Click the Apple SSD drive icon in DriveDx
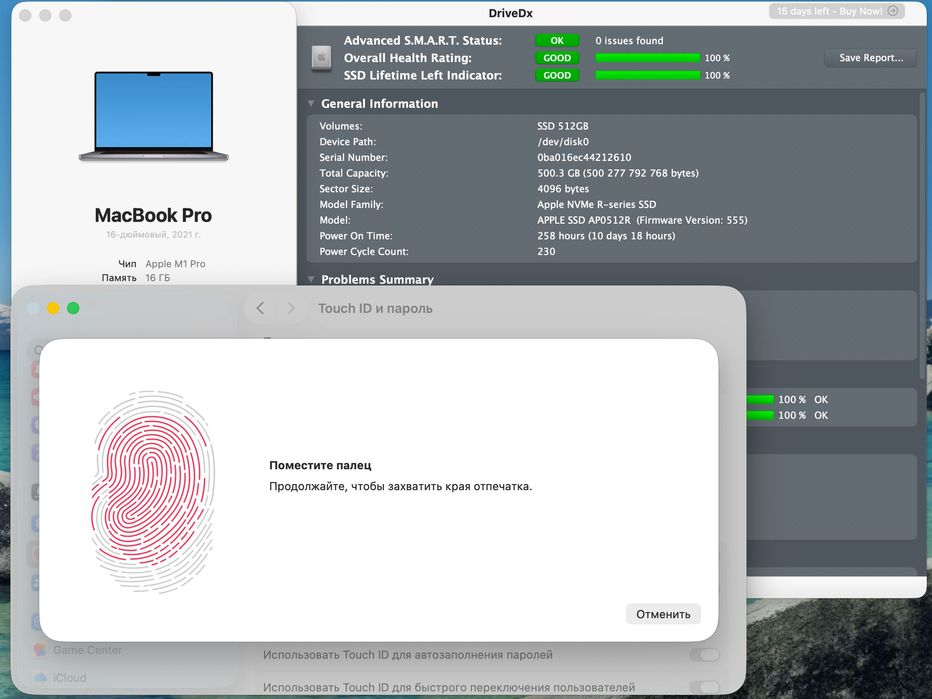Screen dimensions: 932x699 coord(322,58)
